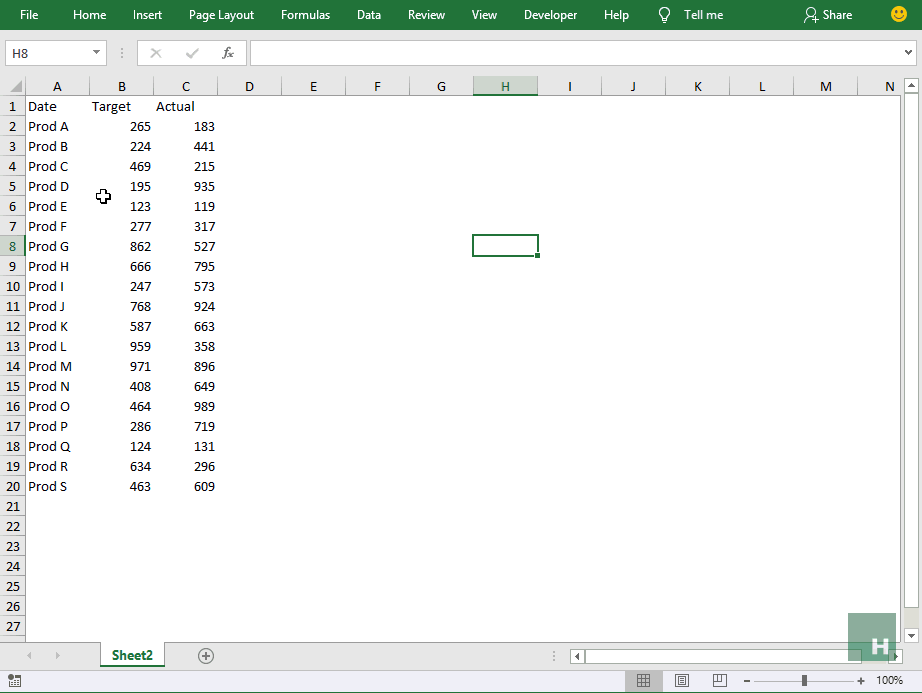Image resolution: width=922 pixels, height=693 pixels.
Task: Click the zoom out minus button
Action: point(747,681)
